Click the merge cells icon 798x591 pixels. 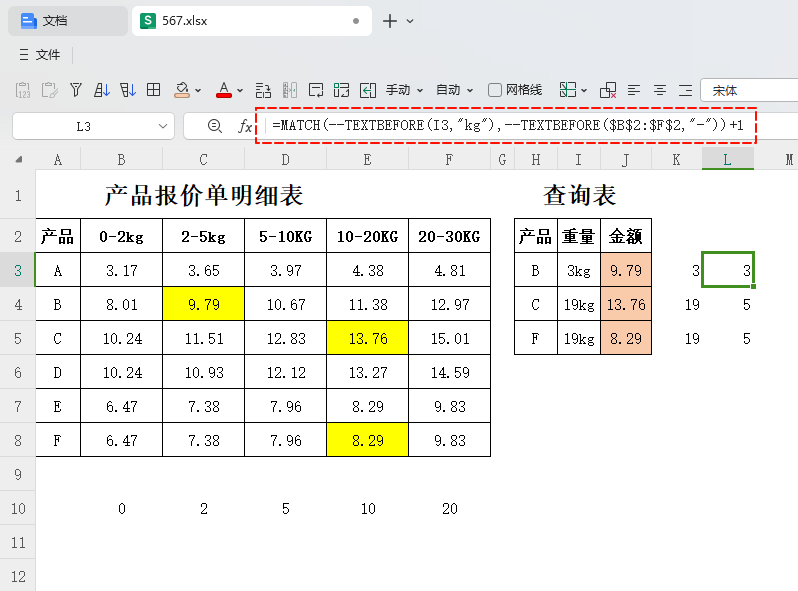341,90
